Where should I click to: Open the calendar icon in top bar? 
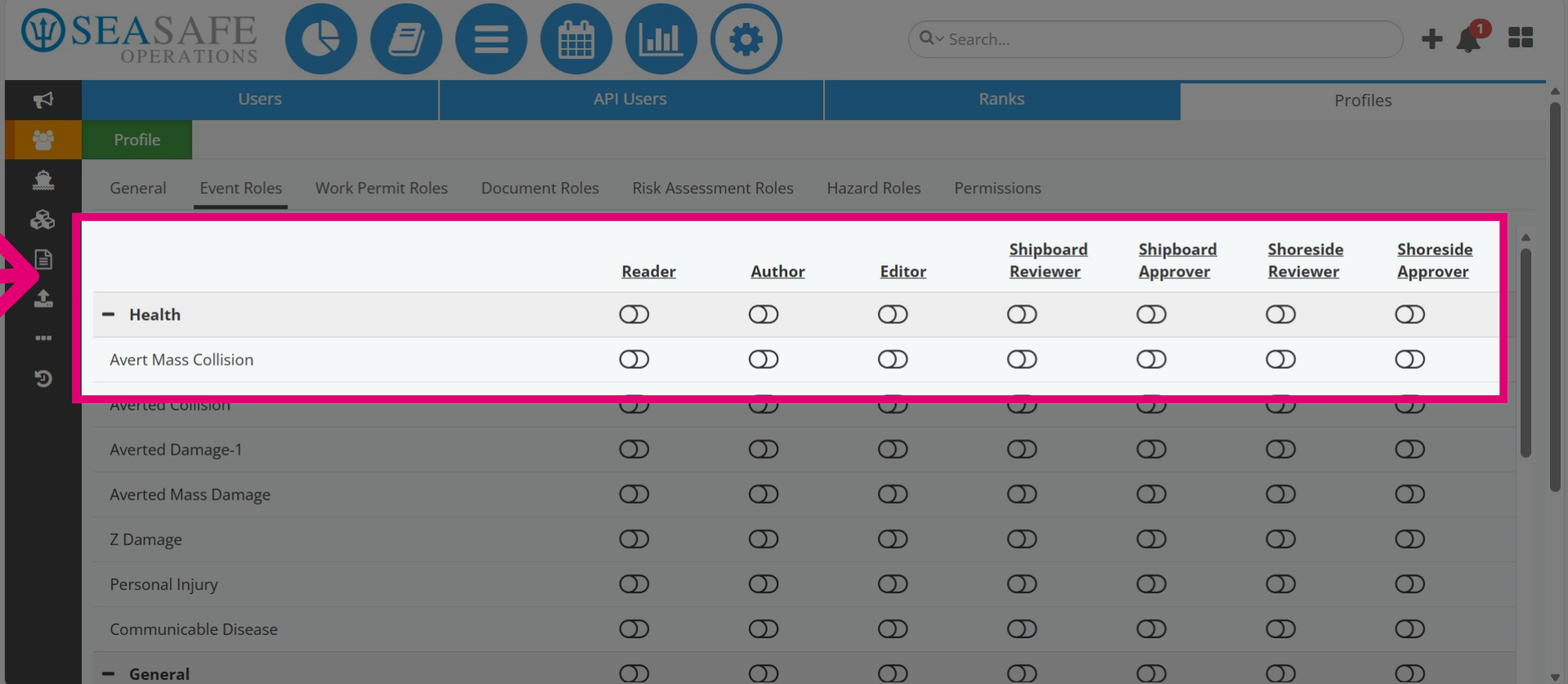point(576,39)
